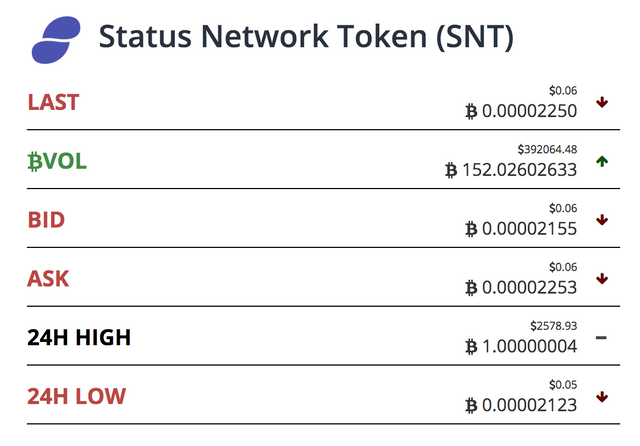Click the red down arrow beside ASK
The width and height of the screenshot is (640, 446).
click(602, 279)
